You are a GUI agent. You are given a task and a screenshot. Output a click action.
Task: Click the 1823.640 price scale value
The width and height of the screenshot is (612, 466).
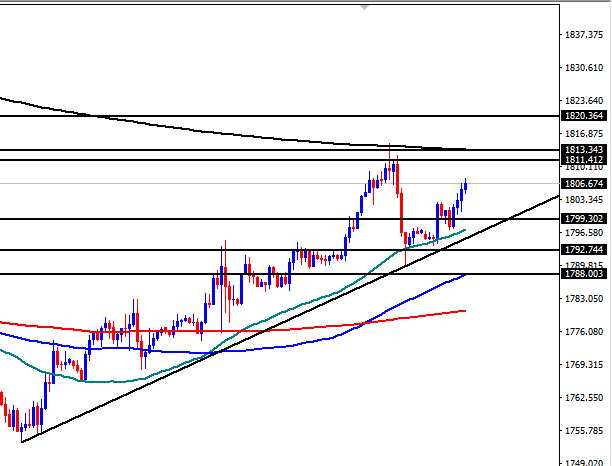(x=584, y=101)
